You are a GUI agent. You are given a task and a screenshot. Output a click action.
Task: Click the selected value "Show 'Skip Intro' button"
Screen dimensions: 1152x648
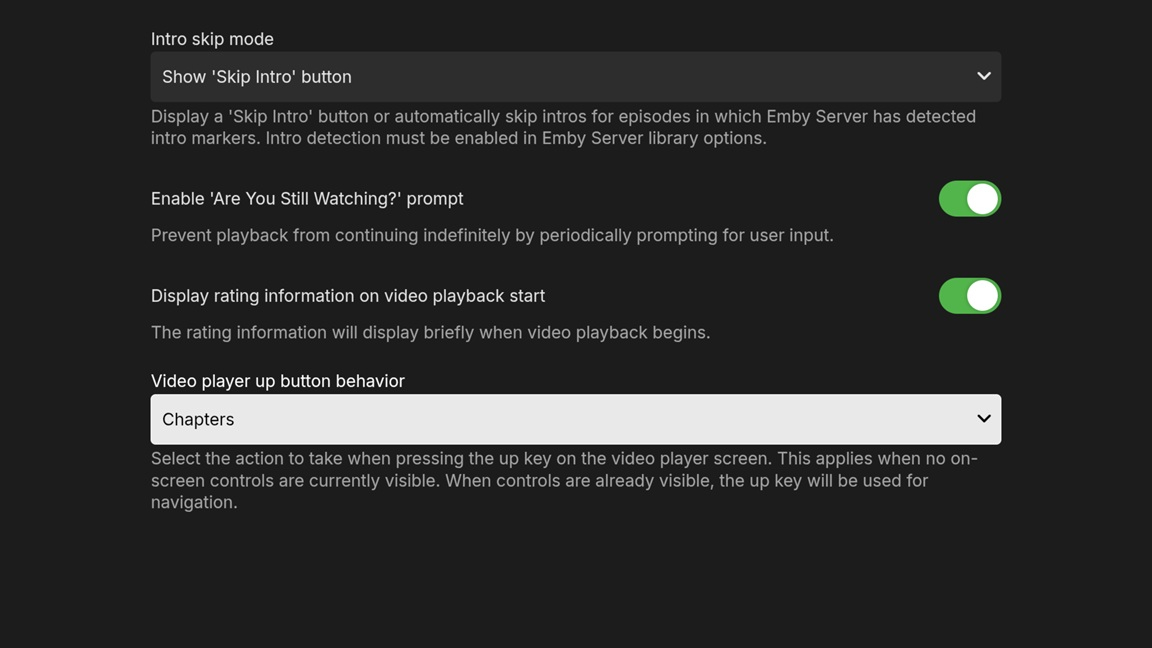(x=257, y=77)
